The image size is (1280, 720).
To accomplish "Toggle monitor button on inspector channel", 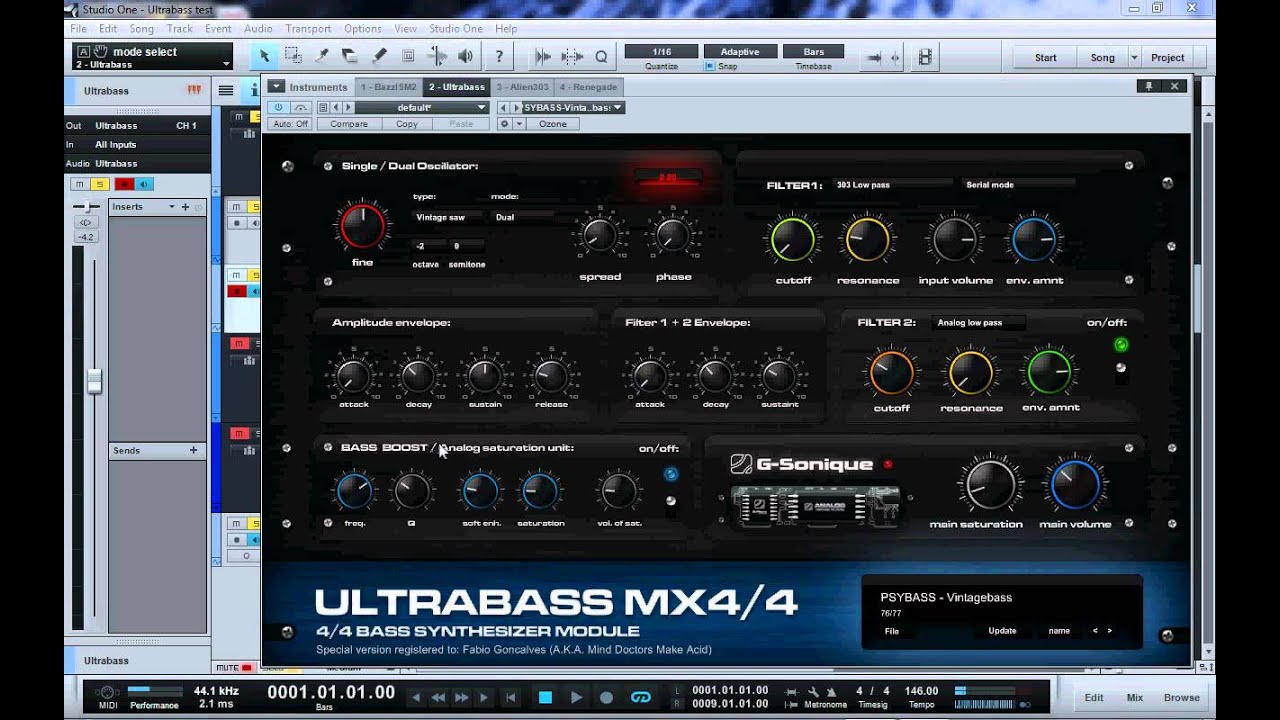I will pyautogui.click(x=143, y=184).
